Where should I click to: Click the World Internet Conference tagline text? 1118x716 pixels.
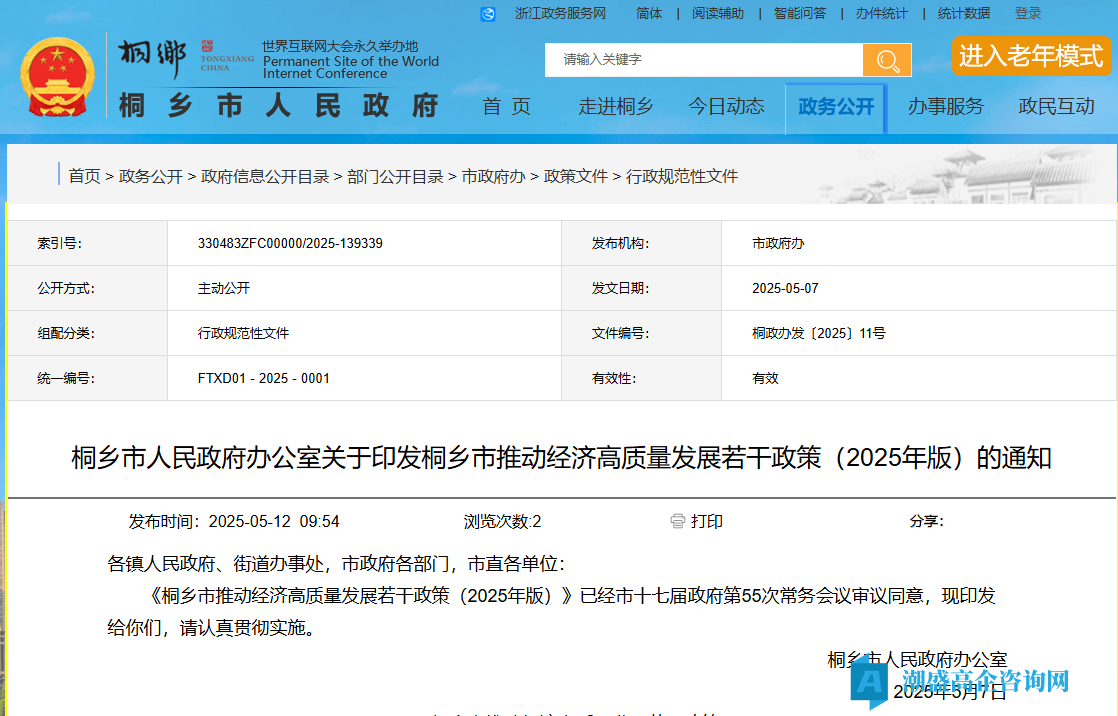pyautogui.click(x=350, y=60)
